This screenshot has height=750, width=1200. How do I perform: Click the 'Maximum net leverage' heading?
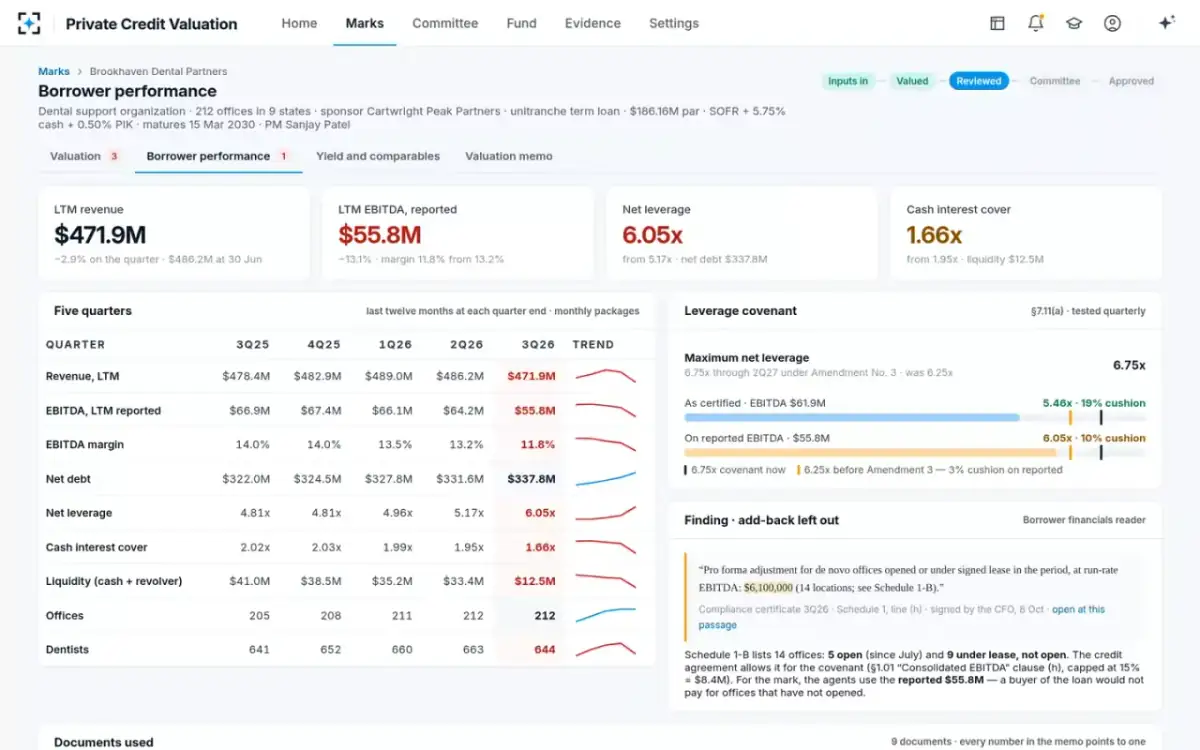[747, 357]
